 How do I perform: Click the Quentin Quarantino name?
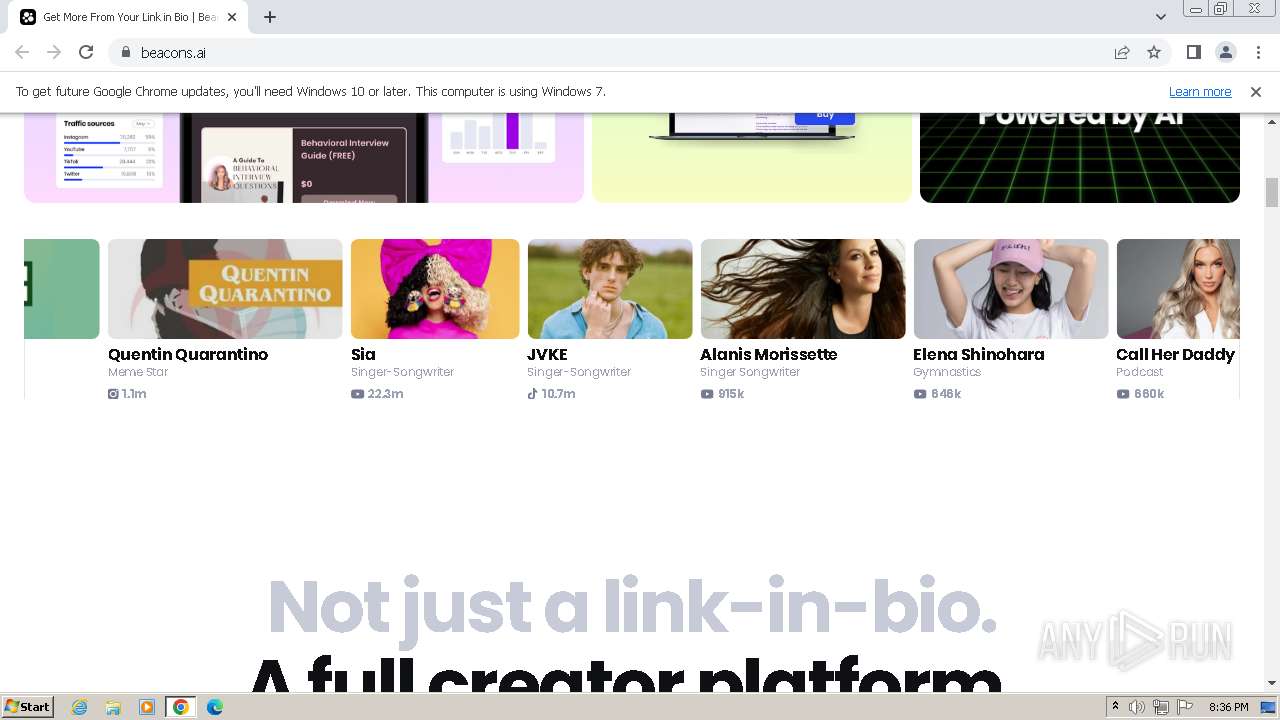(188, 354)
